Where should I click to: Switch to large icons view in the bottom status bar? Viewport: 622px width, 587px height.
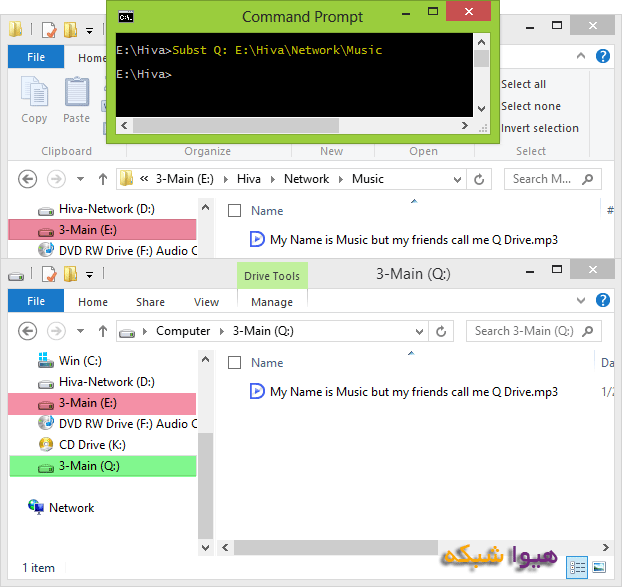(x=599, y=568)
